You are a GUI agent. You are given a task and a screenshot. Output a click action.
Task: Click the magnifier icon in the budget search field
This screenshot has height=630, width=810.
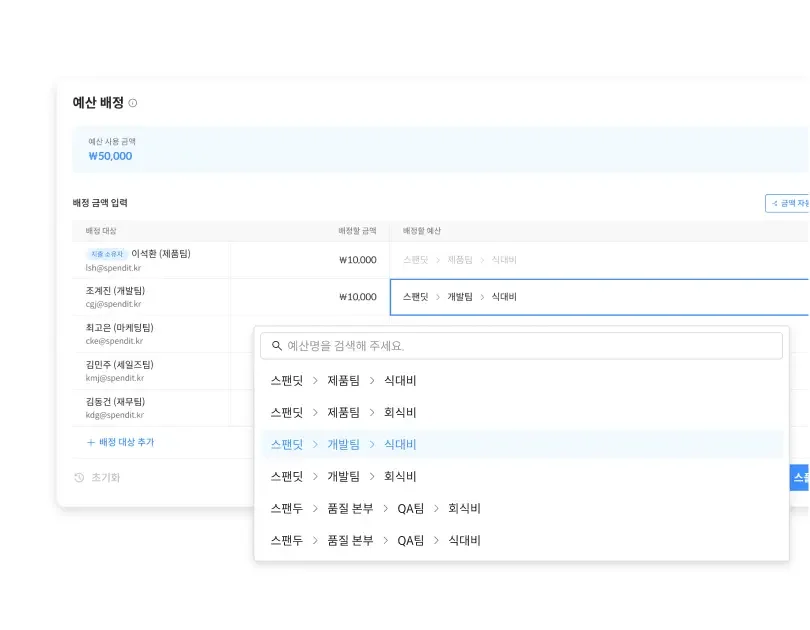tap(274, 345)
